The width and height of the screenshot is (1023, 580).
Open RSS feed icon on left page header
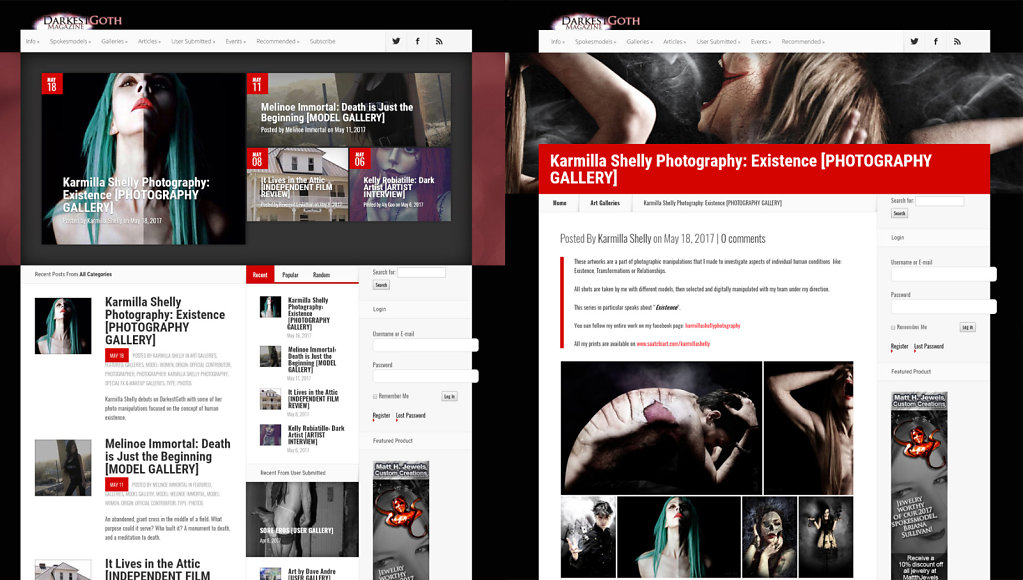439,41
